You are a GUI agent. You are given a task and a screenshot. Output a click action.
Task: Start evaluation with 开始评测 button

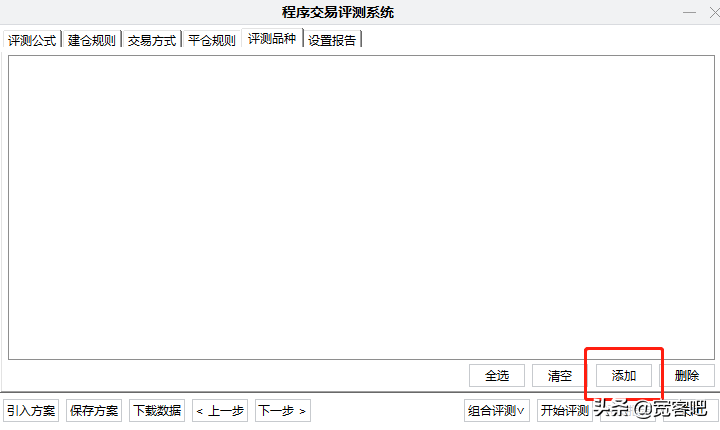click(565, 410)
